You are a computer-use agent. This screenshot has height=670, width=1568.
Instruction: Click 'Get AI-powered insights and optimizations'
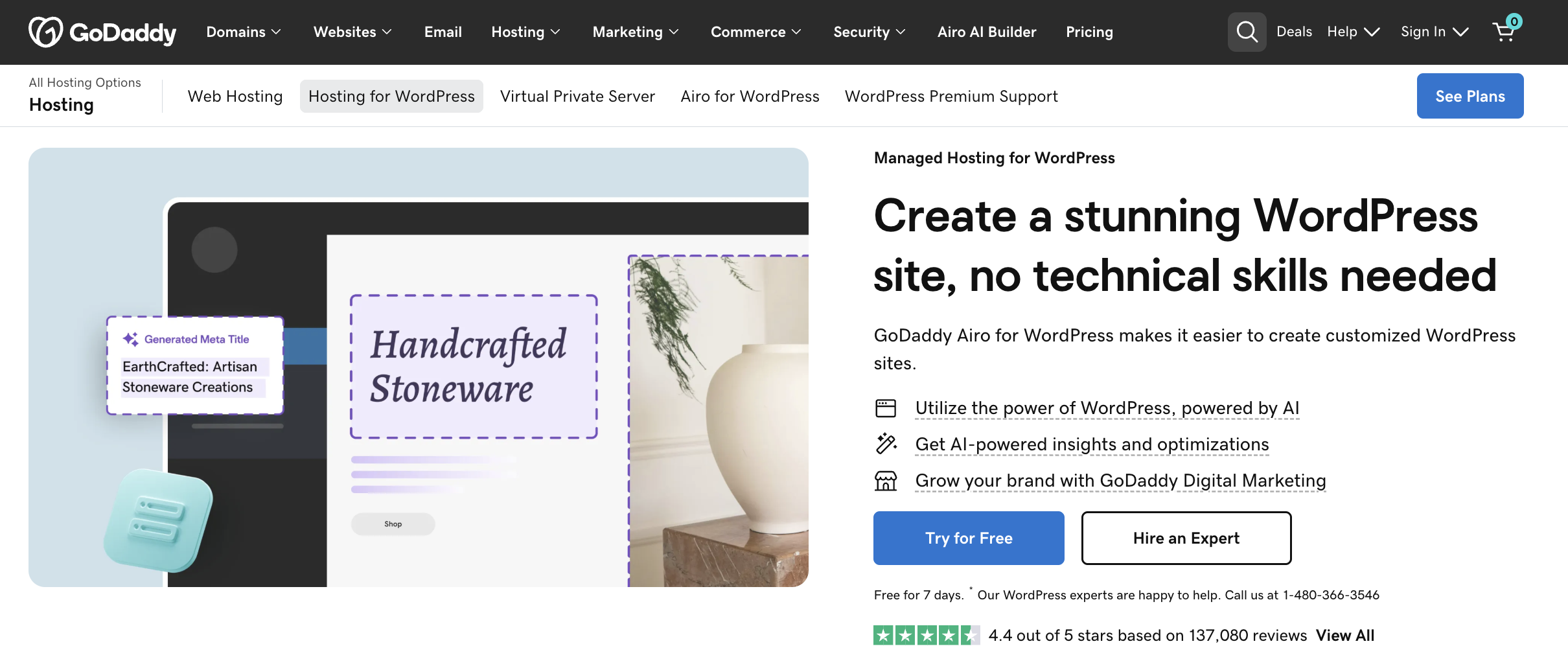click(x=1092, y=445)
